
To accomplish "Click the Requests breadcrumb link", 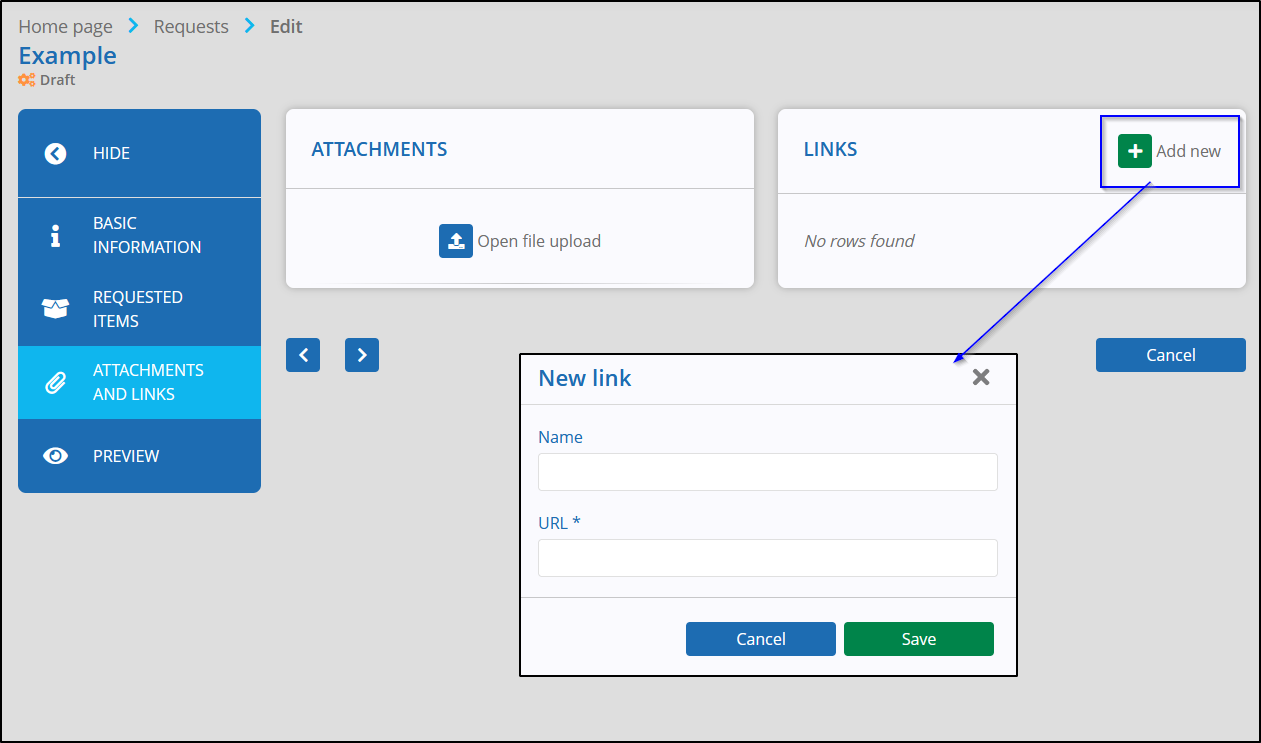I will [191, 26].
